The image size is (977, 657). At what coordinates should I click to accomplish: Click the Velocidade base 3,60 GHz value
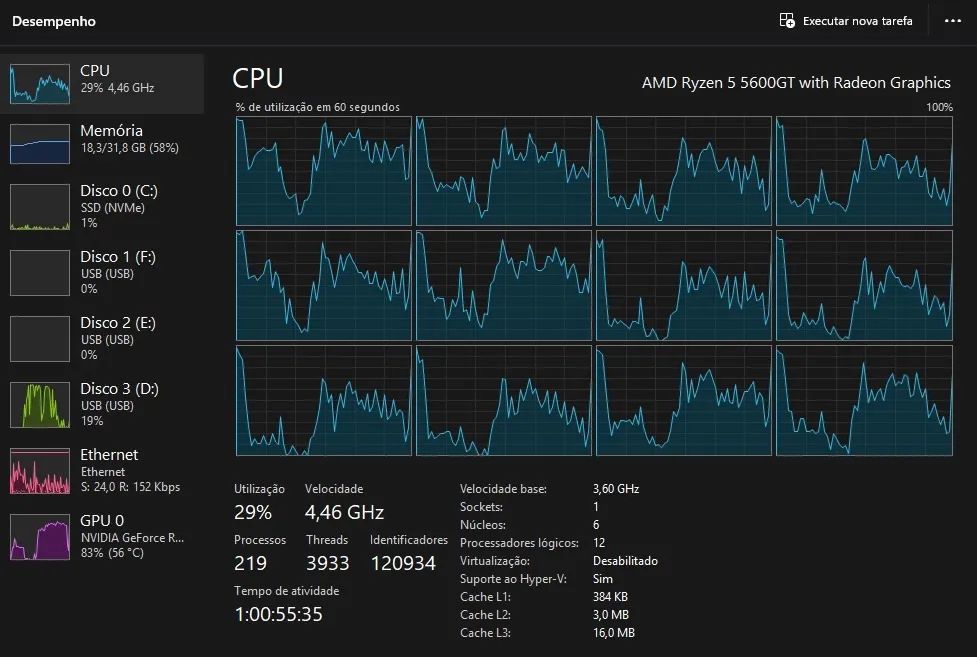point(616,489)
